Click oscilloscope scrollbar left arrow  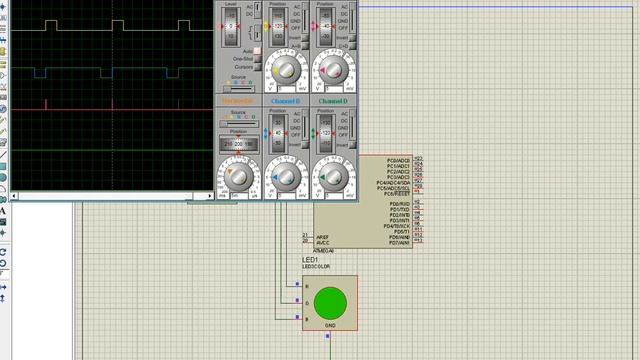14,196
